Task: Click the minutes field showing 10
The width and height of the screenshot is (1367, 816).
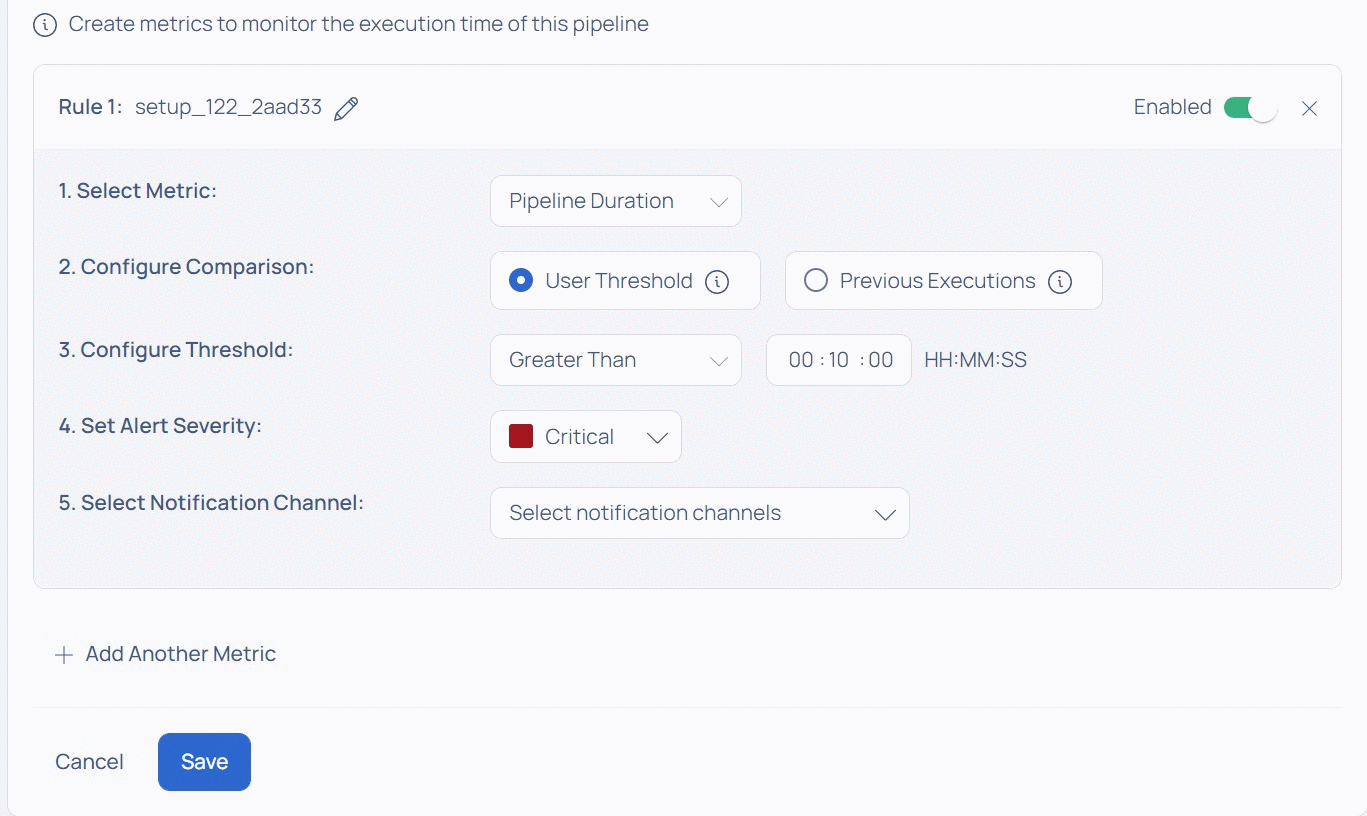Action: coord(838,360)
